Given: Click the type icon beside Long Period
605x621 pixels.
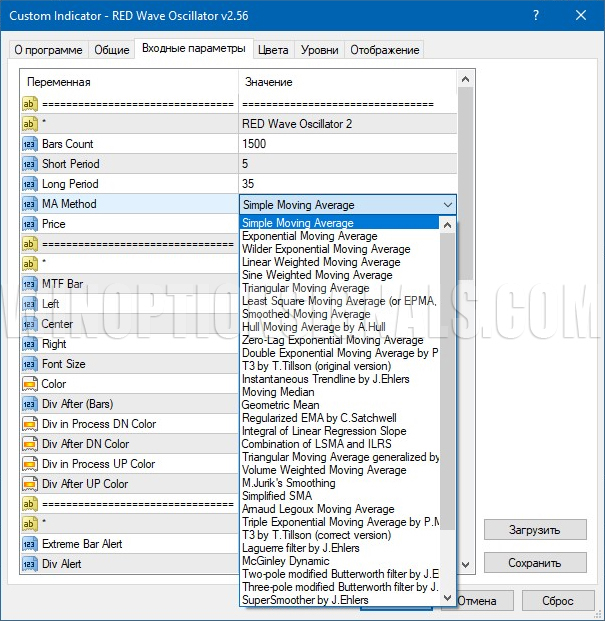Looking at the screenshot, I should pyautogui.click(x=29, y=184).
